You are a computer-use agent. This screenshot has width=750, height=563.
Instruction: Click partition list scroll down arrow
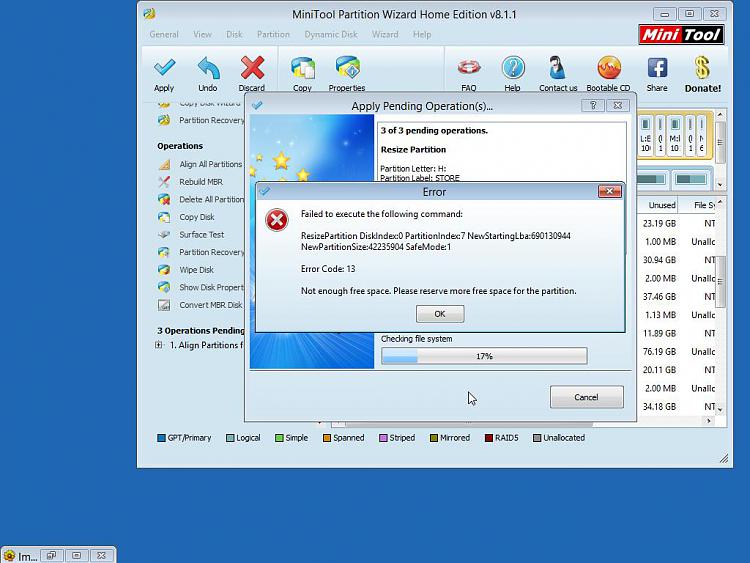[720, 410]
